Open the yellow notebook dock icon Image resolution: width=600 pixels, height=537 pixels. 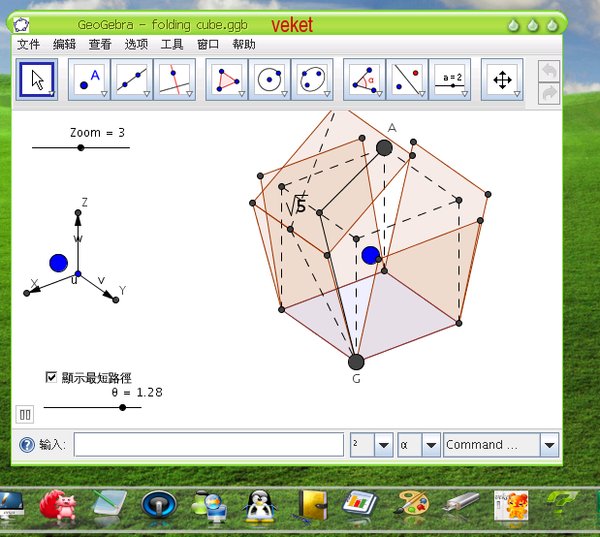(x=313, y=505)
